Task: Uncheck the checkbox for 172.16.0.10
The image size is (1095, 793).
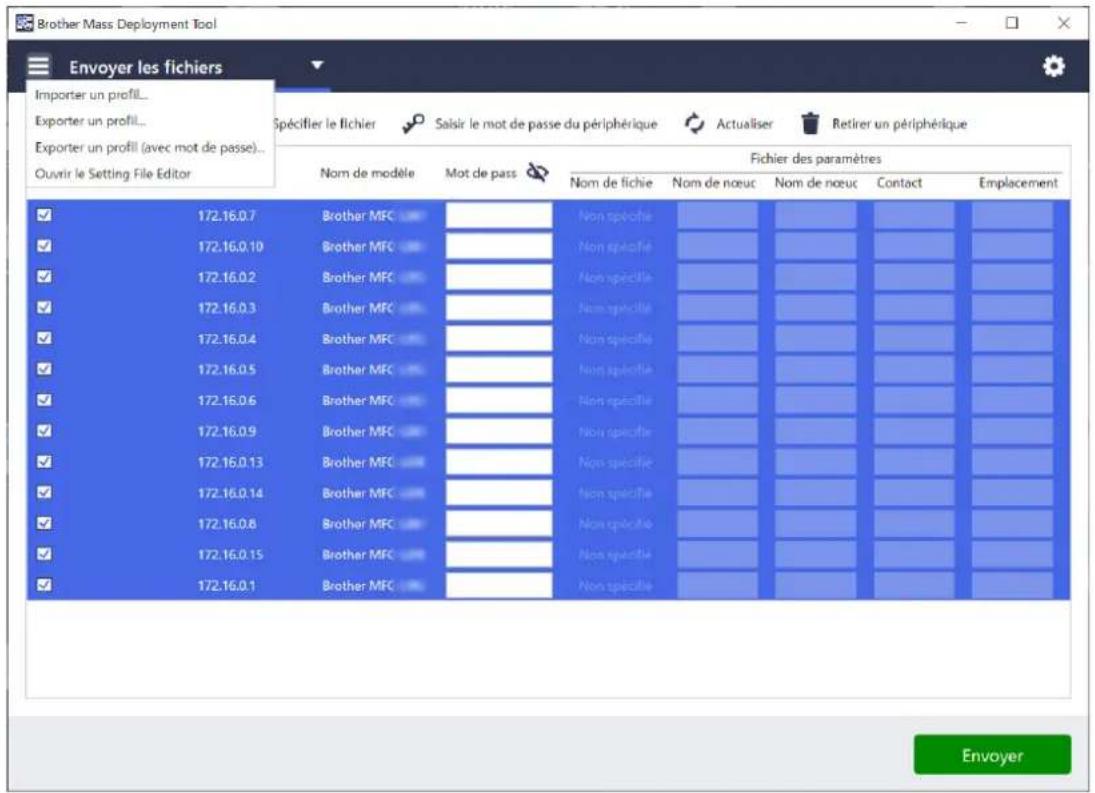Action: pyautogui.click(x=44, y=246)
